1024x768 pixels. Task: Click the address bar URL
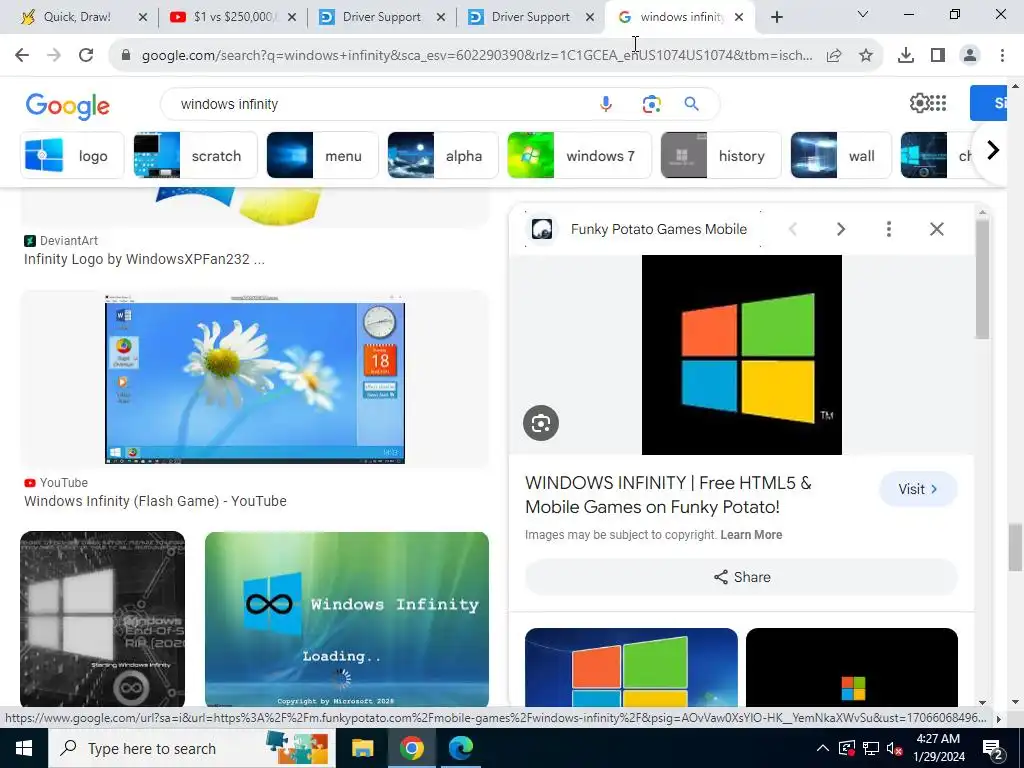[477, 56]
